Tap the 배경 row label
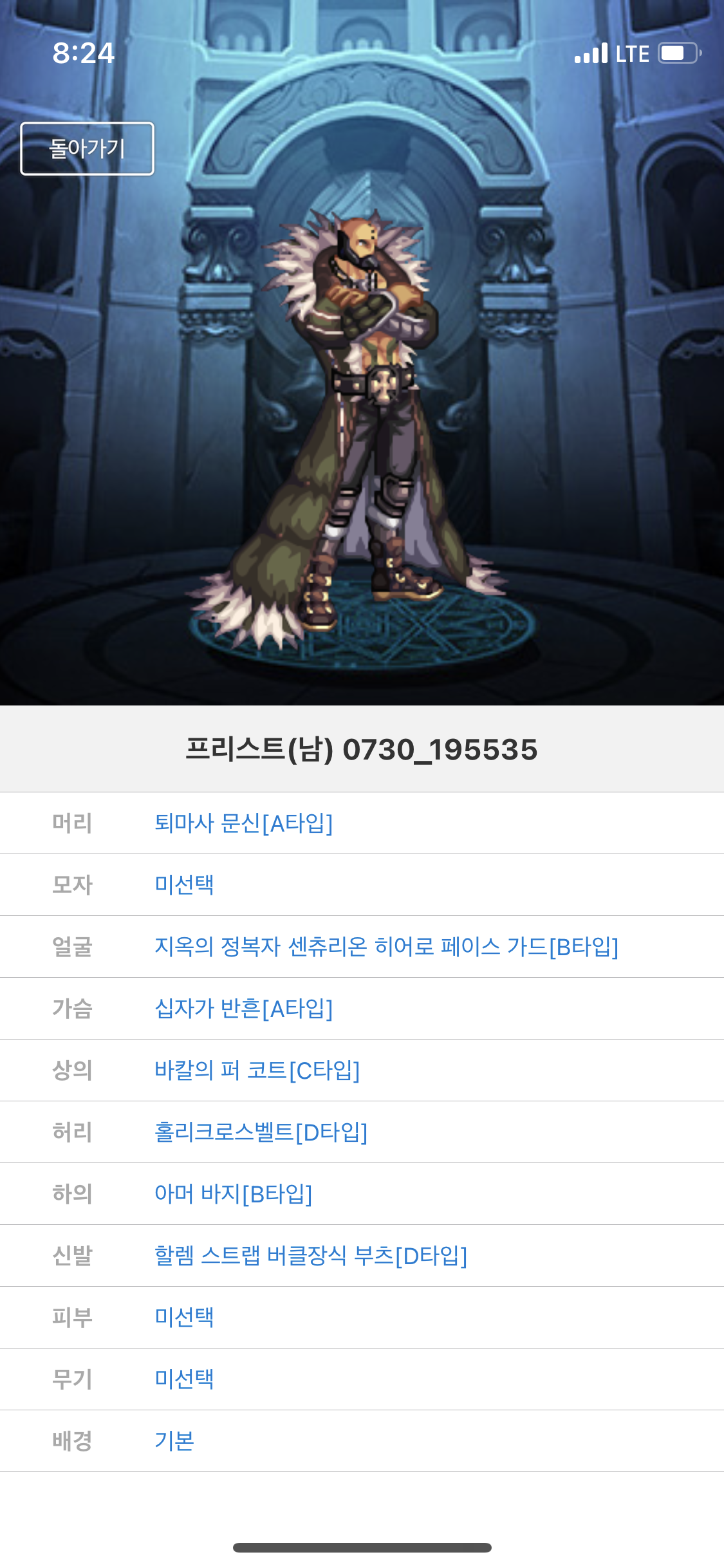This screenshot has height=1568, width=724. [x=72, y=1441]
